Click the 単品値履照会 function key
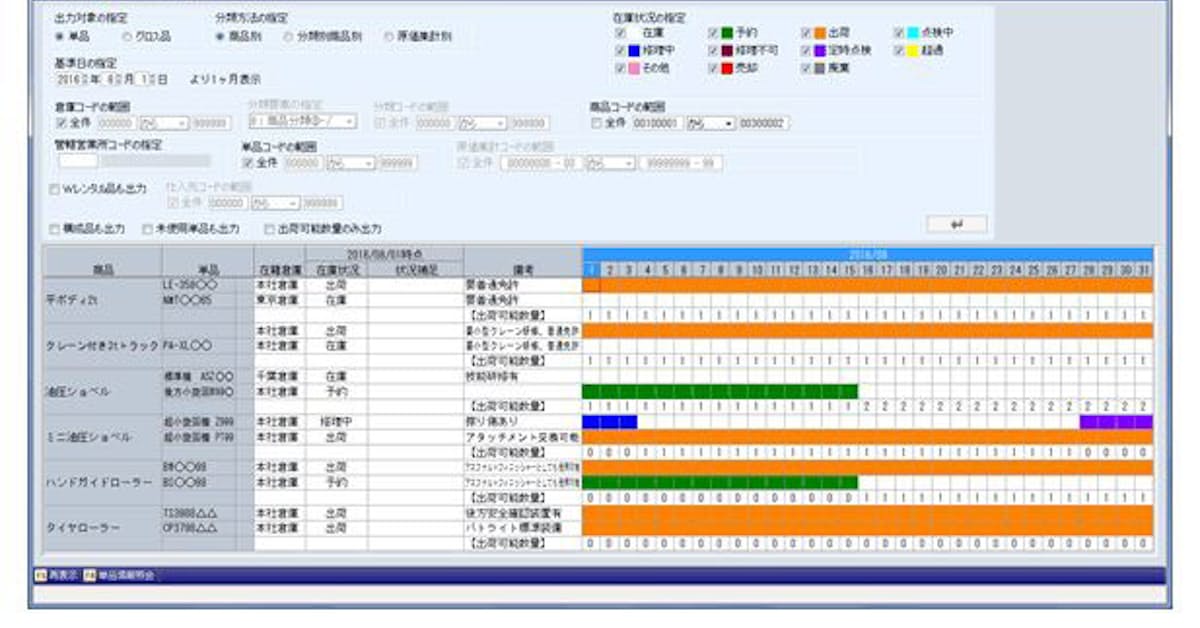The width and height of the screenshot is (1200, 628). pyautogui.click(x=117, y=575)
